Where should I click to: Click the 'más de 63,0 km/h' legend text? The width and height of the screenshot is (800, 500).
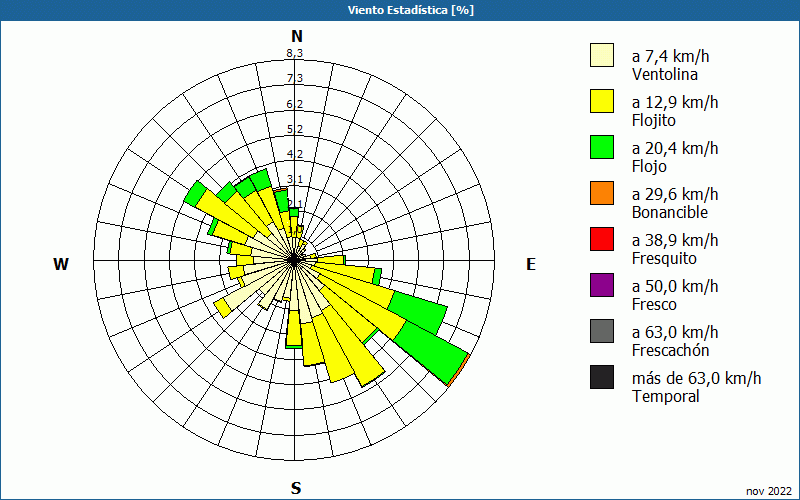point(697,378)
